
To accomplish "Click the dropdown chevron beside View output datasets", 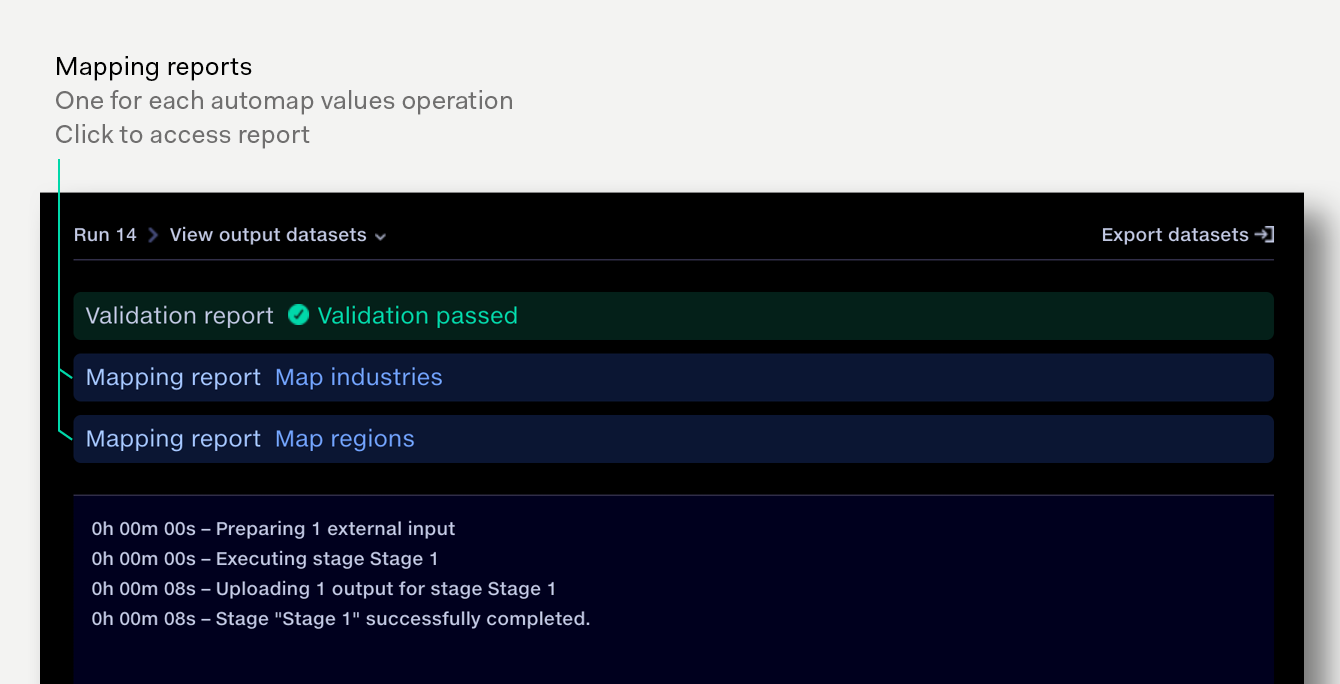I will (380, 236).
